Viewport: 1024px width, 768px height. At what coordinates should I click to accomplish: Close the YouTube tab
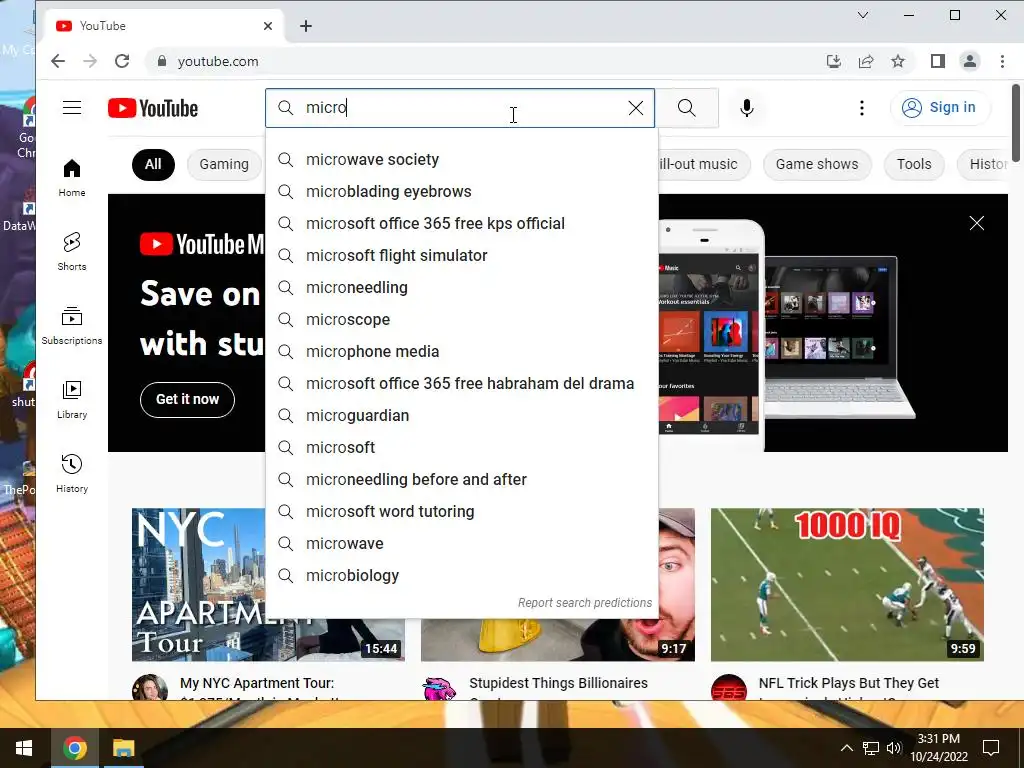pos(268,26)
